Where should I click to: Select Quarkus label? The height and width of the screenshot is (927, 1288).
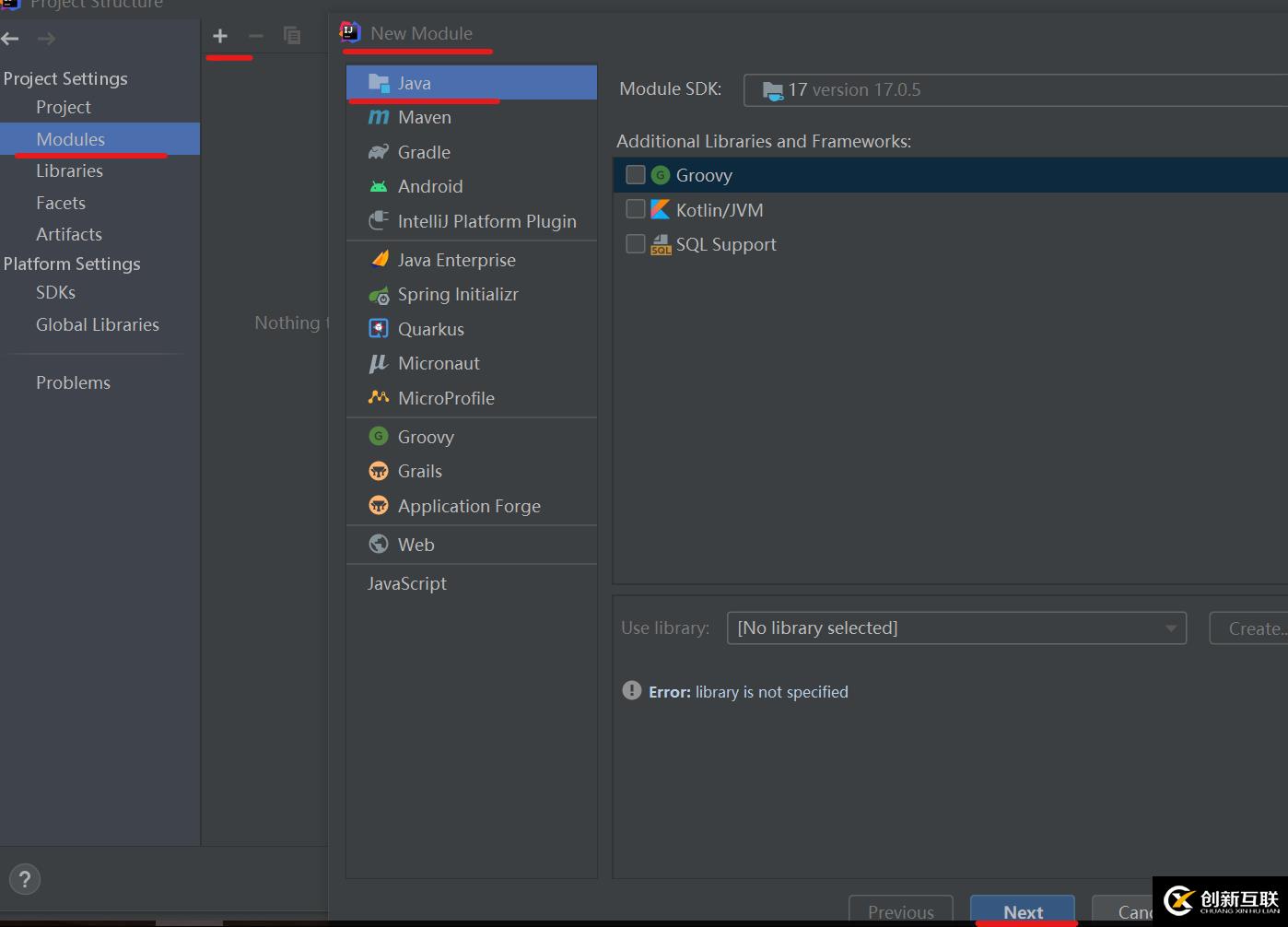pos(431,329)
